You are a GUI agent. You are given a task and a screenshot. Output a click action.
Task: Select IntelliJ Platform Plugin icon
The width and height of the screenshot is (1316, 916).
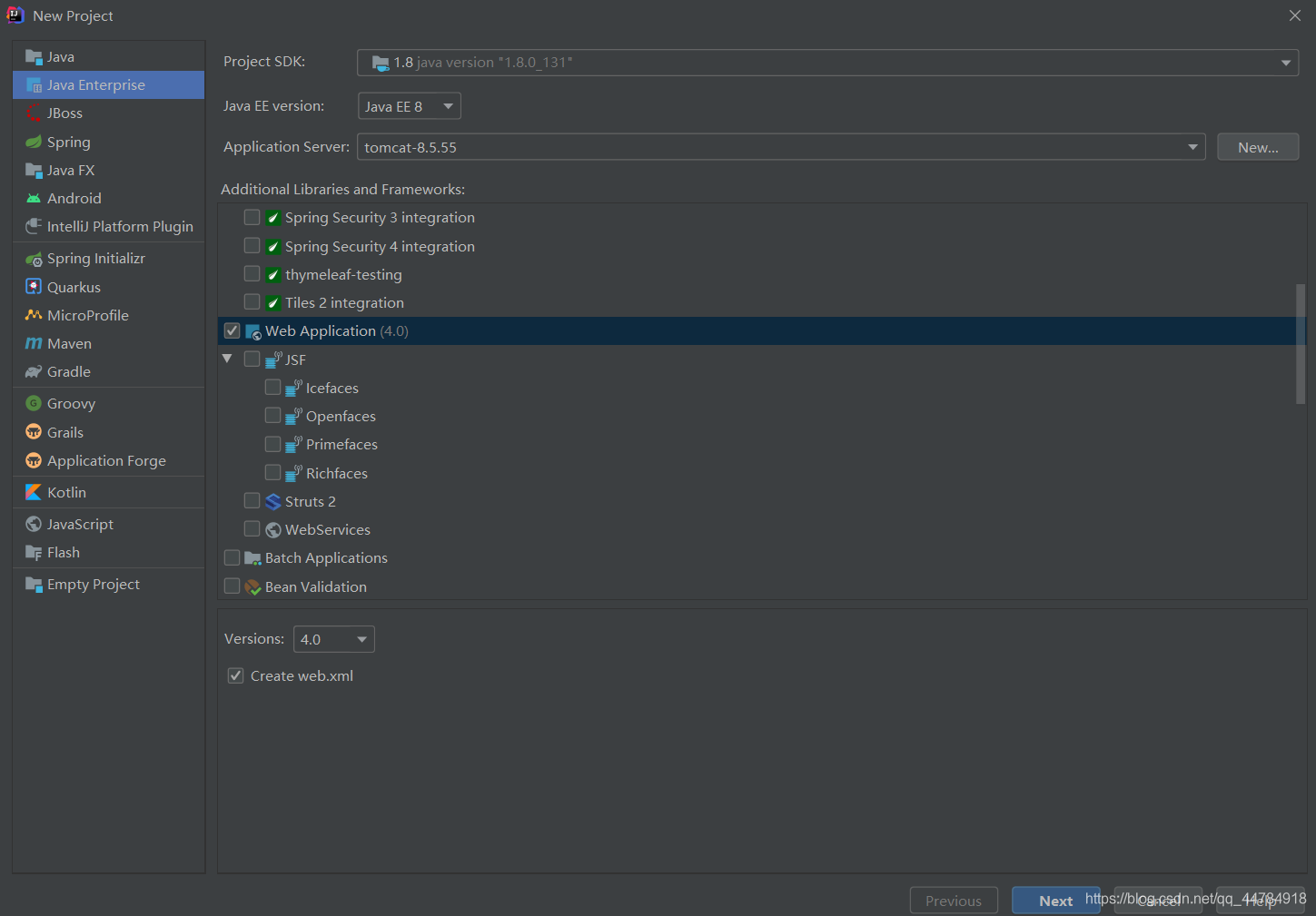[x=34, y=226]
